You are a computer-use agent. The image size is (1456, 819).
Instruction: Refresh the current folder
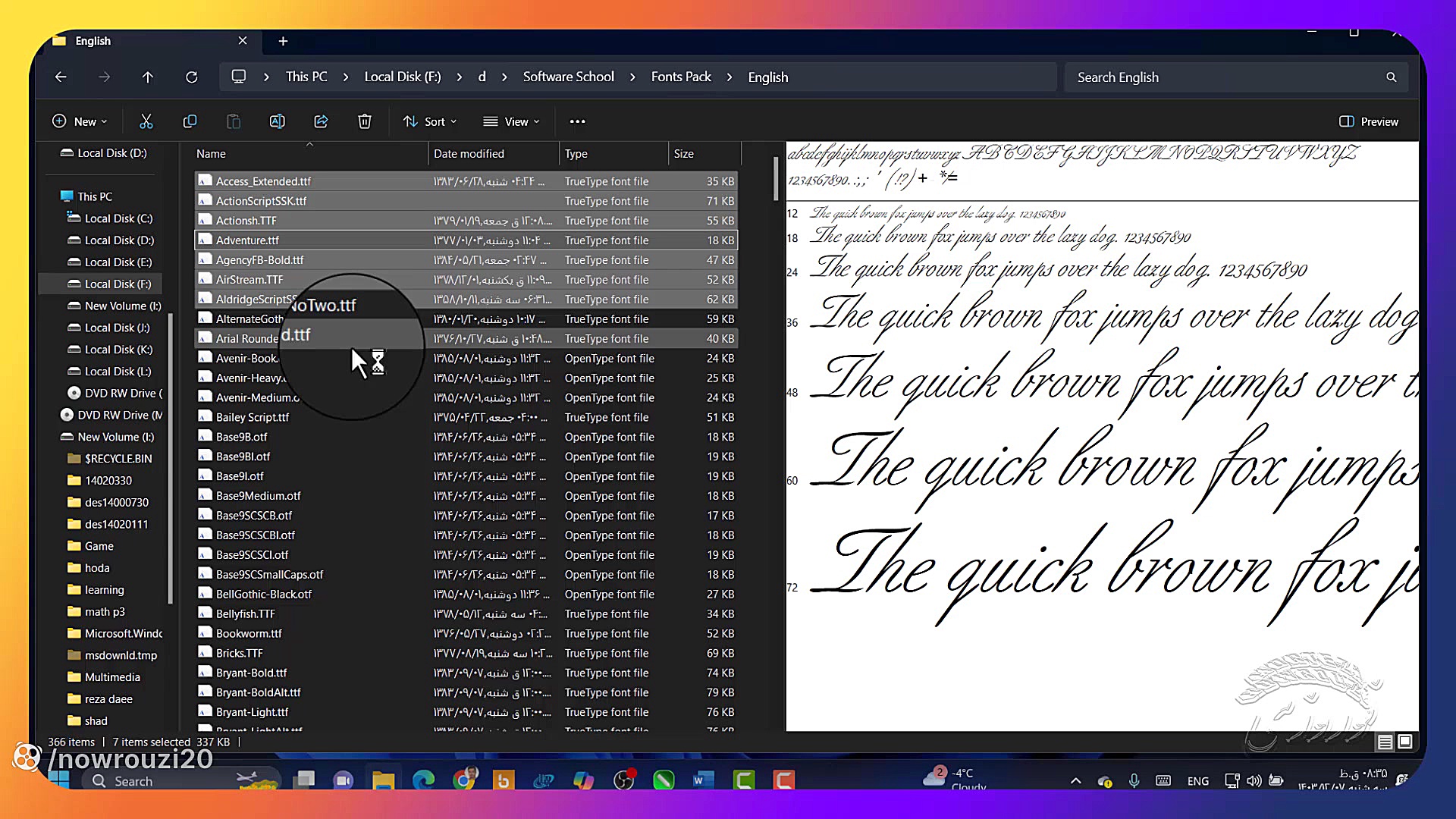192,77
